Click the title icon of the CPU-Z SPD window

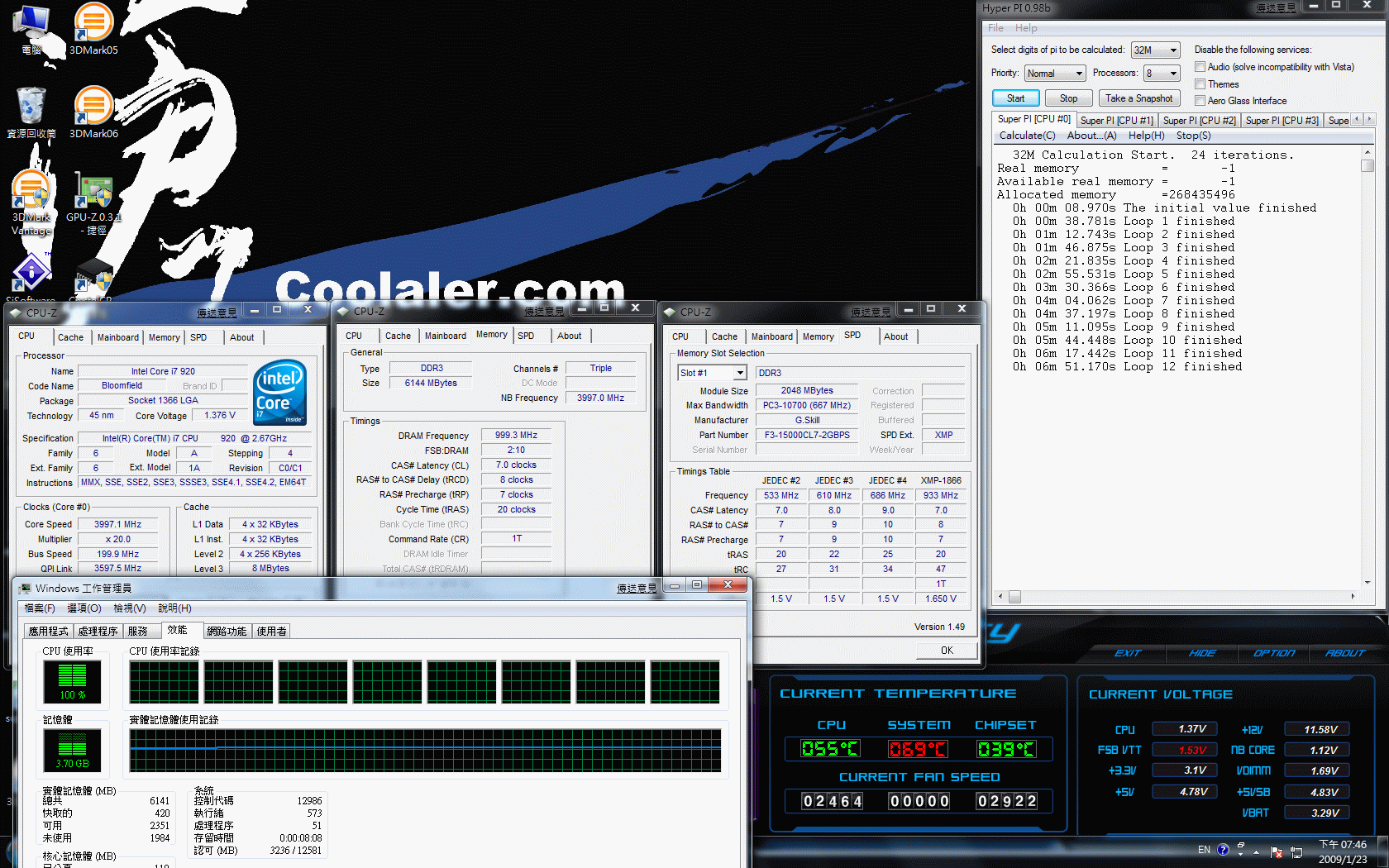[x=670, y=312]
